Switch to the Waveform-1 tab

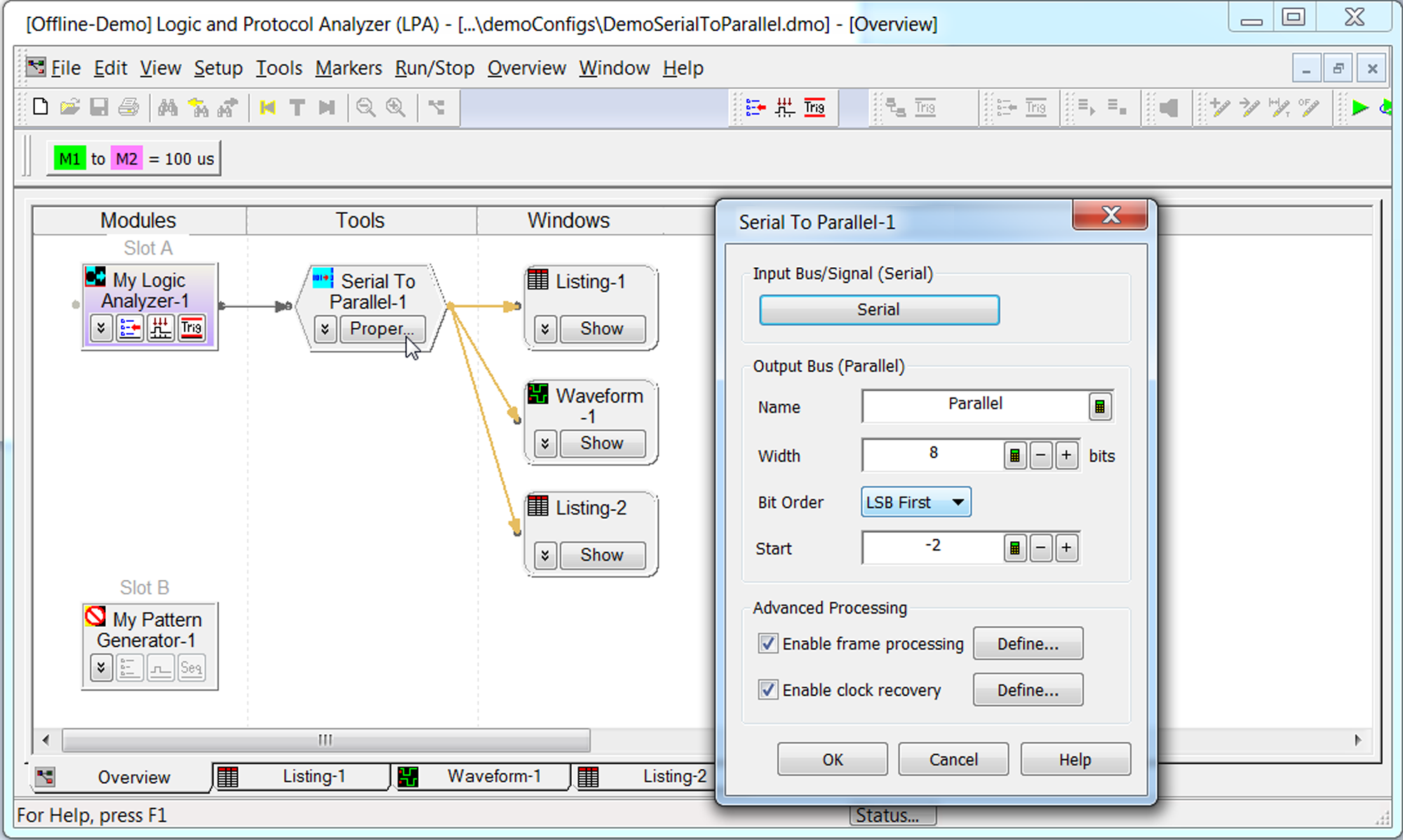pyautogui.click(x=493, y=776)
